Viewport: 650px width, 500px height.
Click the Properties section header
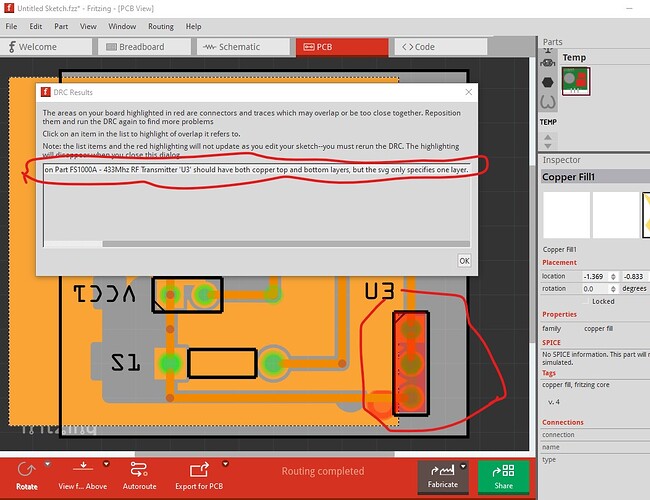pyautogui.click(x=559, y=314)
